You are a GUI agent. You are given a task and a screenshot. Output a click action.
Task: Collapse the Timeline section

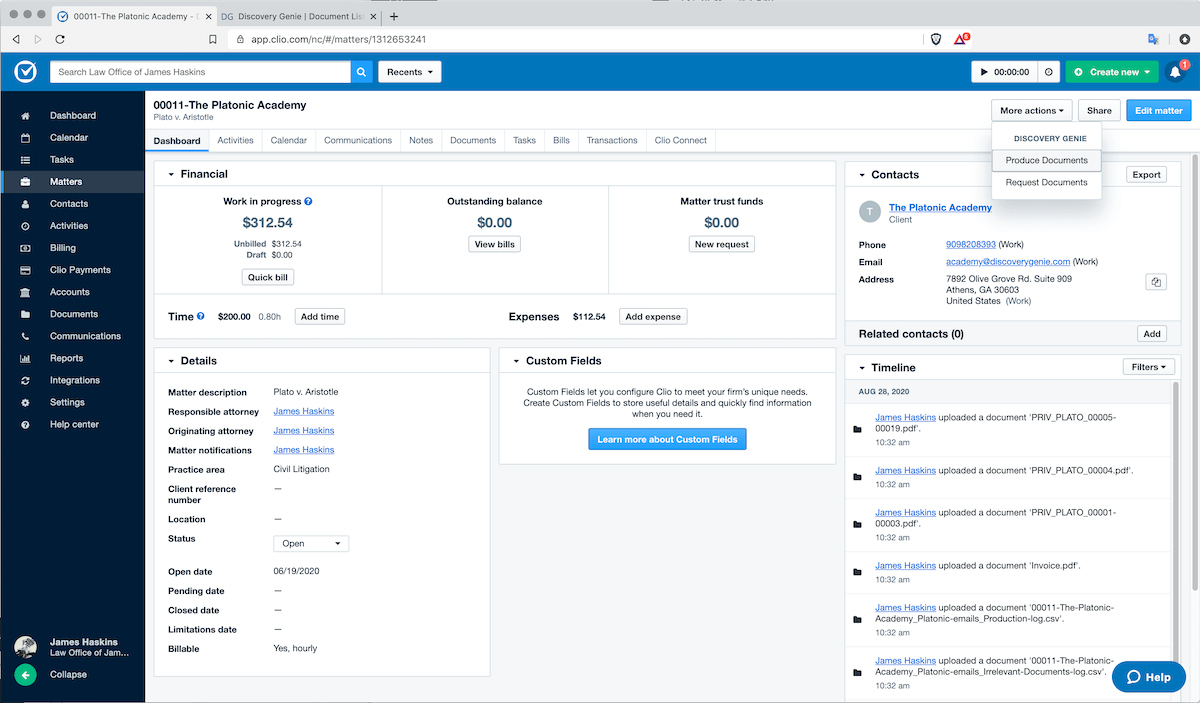pyautogui.click(x=862, y=368)
